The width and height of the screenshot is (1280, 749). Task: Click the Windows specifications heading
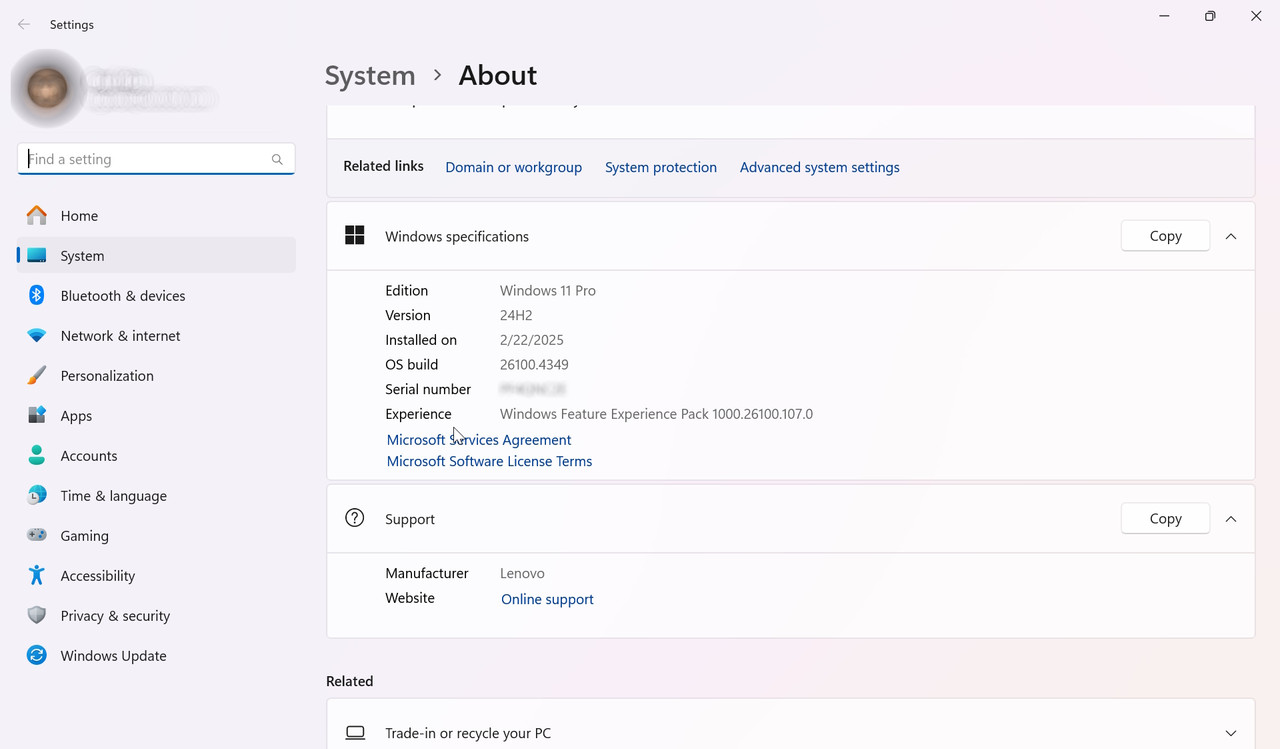(x=457, y=237)
